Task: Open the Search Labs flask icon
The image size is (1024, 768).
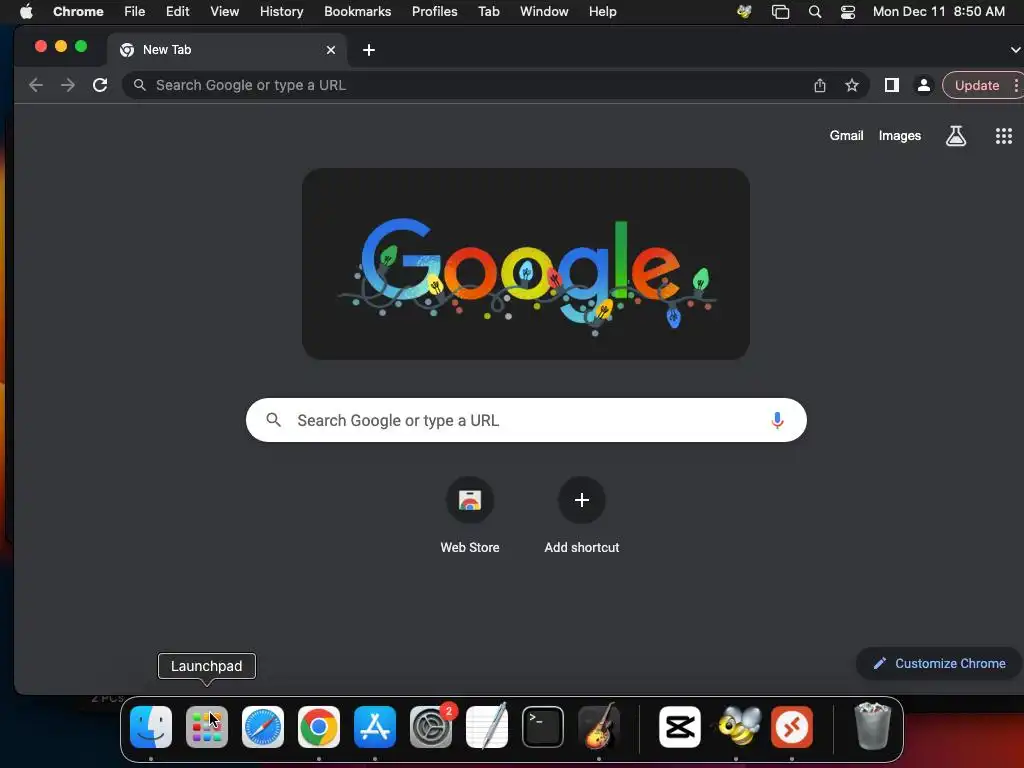Action: [955, 136]
